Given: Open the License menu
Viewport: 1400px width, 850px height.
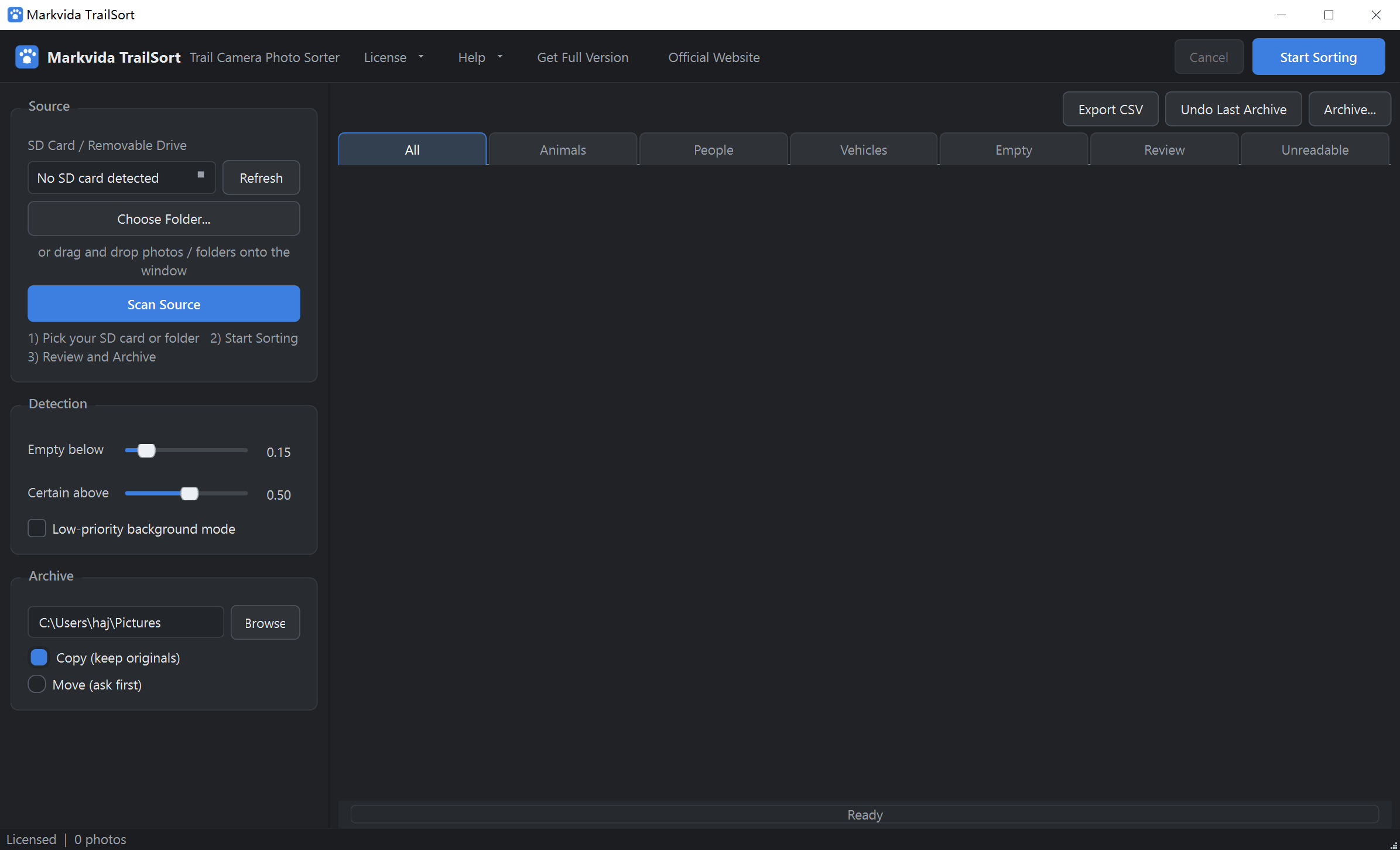Looking at the screenshot, I should coord(393,57).
